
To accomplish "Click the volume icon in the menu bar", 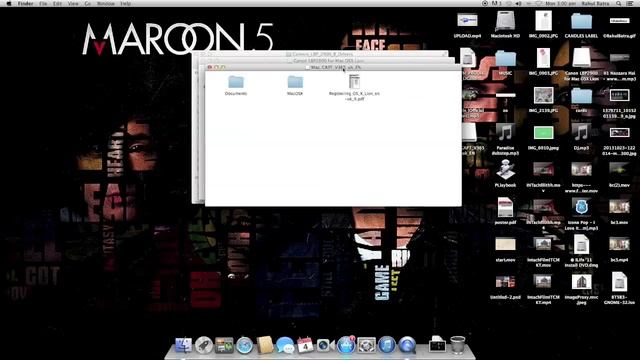I will point(518,4).
